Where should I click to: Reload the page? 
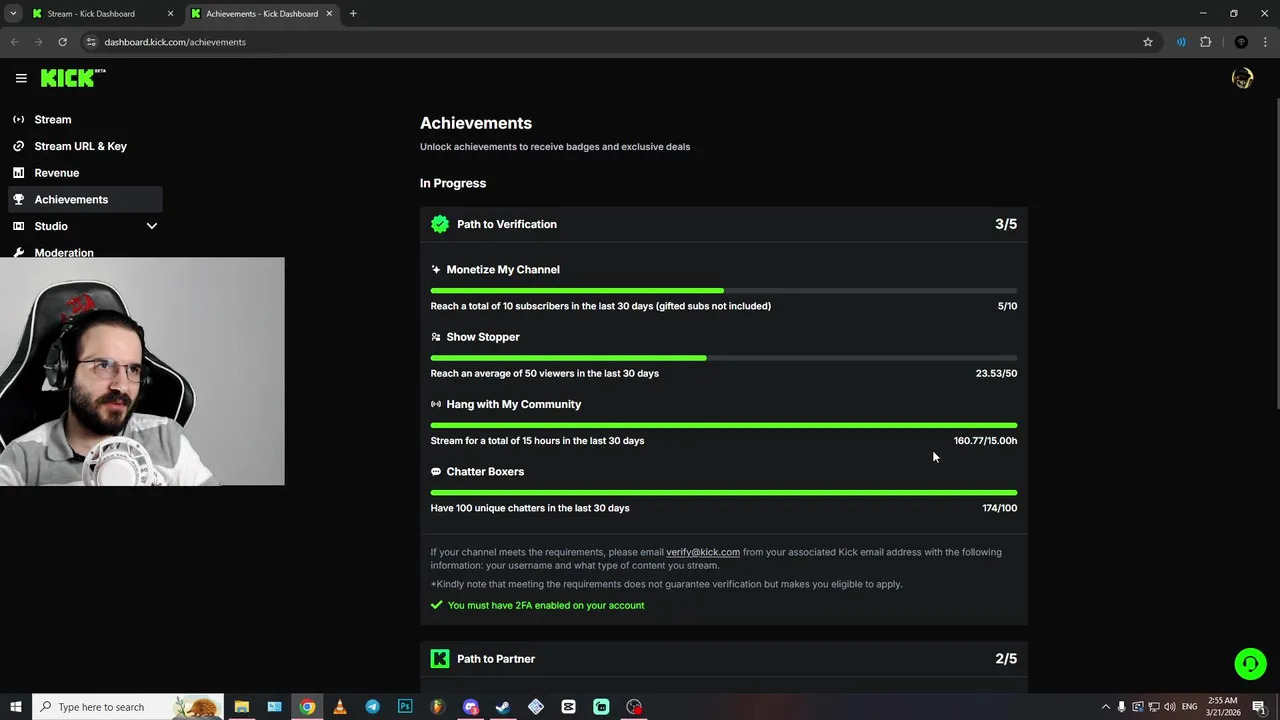point(62,42)
